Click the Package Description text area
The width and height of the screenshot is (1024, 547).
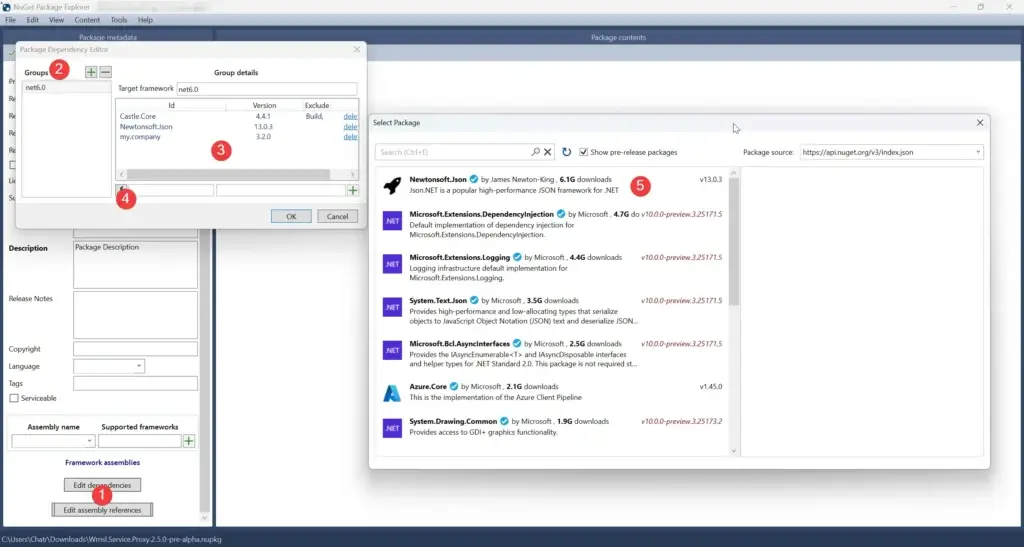point(135,265)
